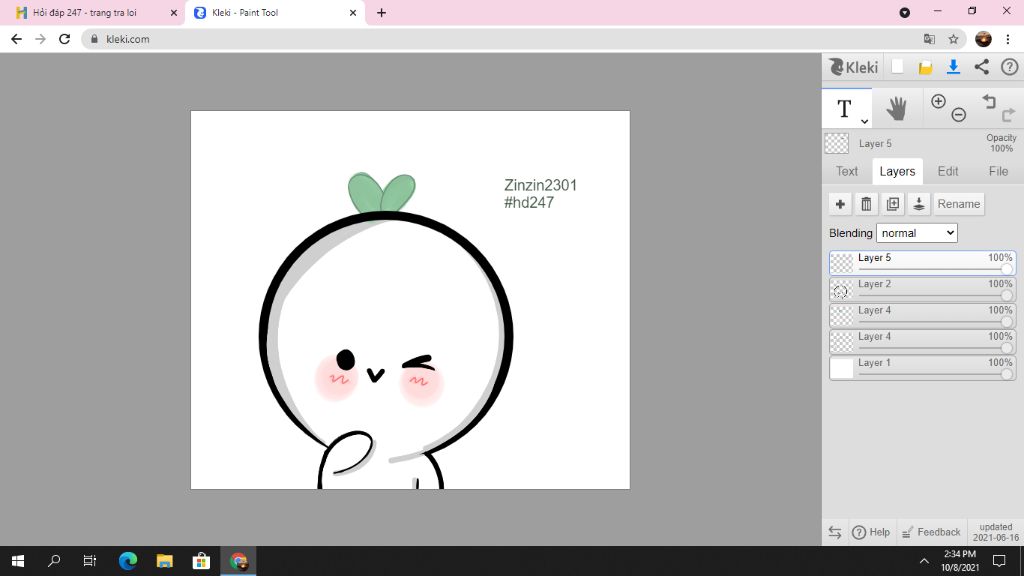The height and width of the screenshot is (576, 1024).
Task: Select Layer 1 in the layer list
Action: (x=923, y=368)
